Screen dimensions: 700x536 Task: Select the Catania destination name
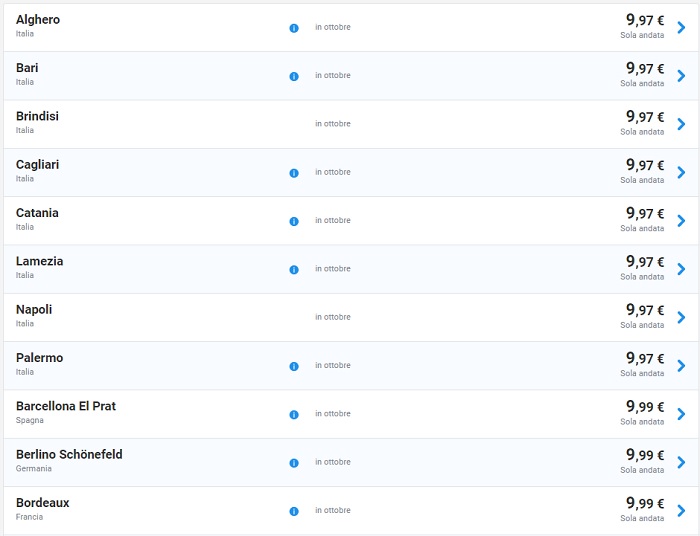pos(38,213)
